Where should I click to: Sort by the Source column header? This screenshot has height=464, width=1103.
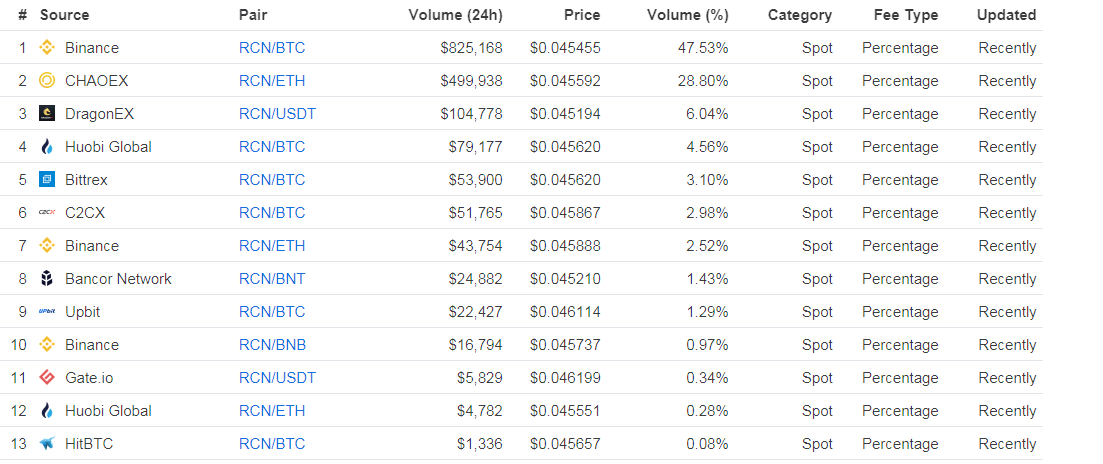pyautogui.click(x=64, y=15)
